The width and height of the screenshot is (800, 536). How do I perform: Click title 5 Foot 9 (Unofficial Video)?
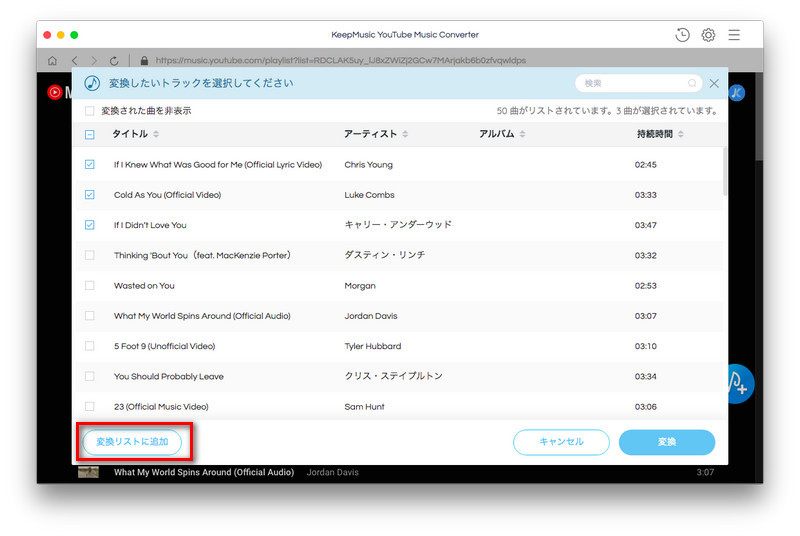tap(165, 346)
